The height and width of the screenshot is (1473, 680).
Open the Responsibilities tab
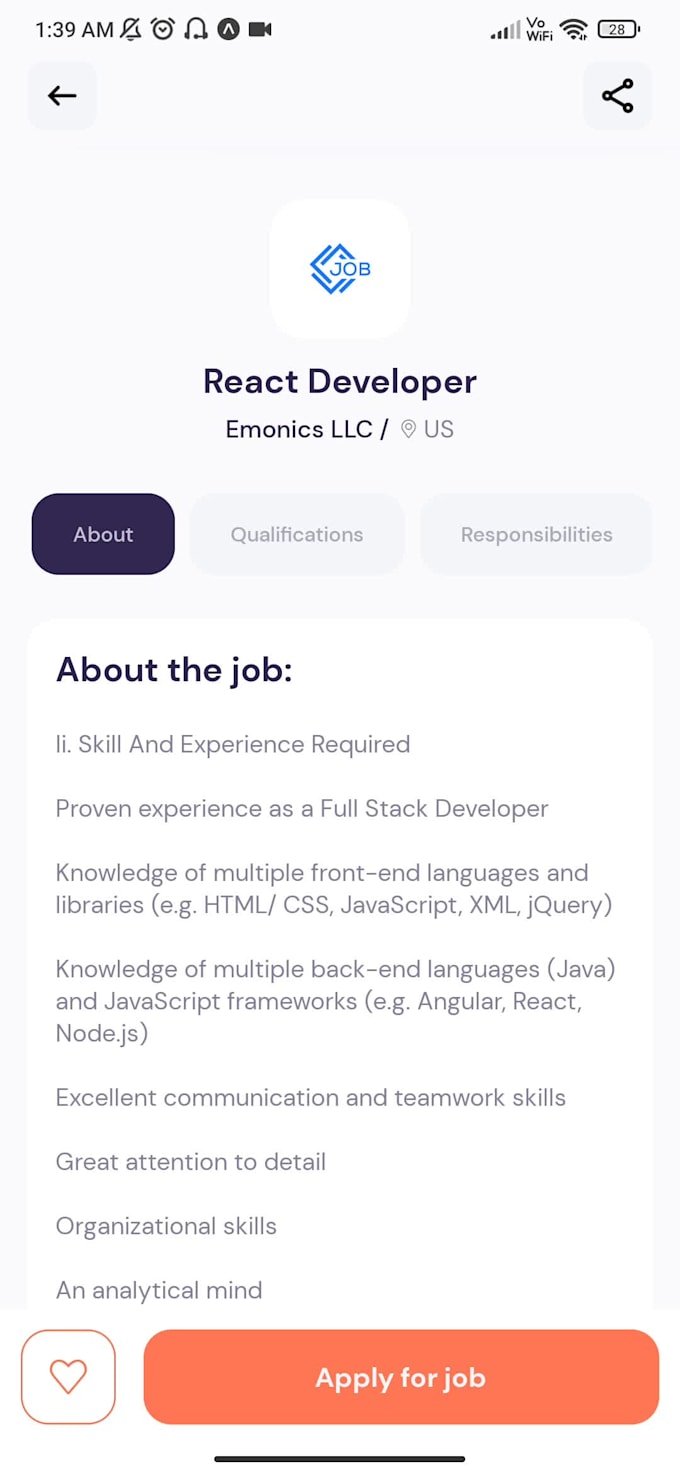[536, 534]
